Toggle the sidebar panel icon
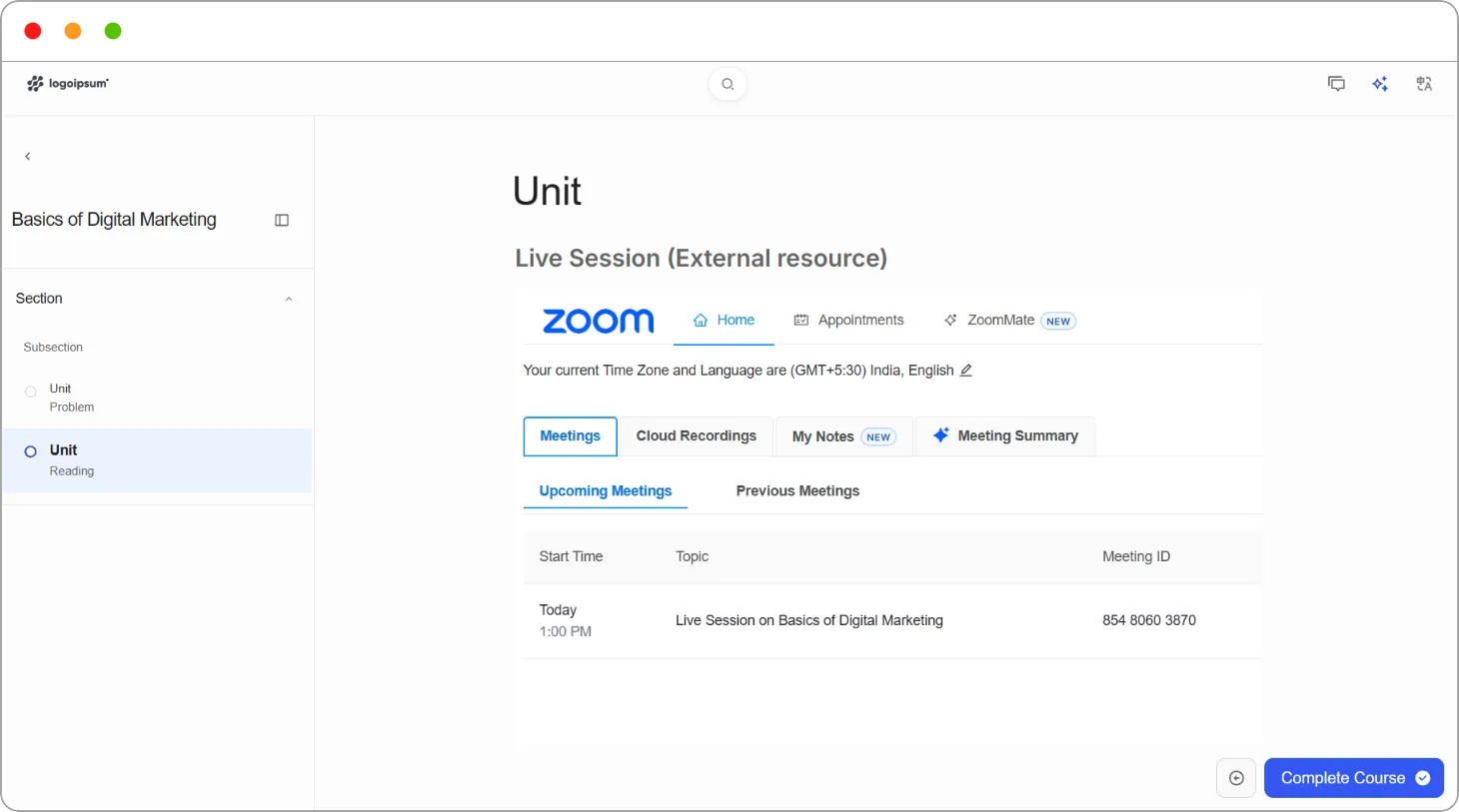1459x812 pixels. click(282, 220)
